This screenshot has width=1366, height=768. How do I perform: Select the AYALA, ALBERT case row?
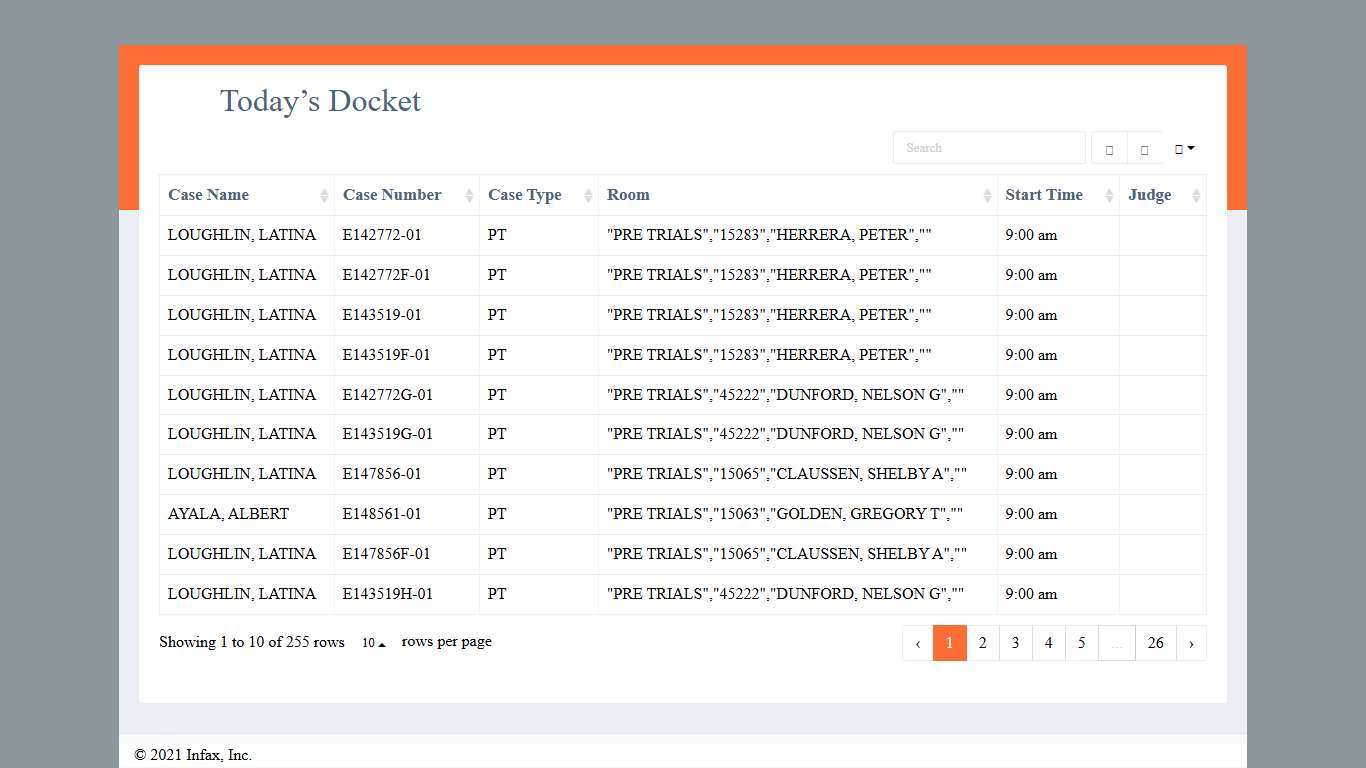[228, 514]
